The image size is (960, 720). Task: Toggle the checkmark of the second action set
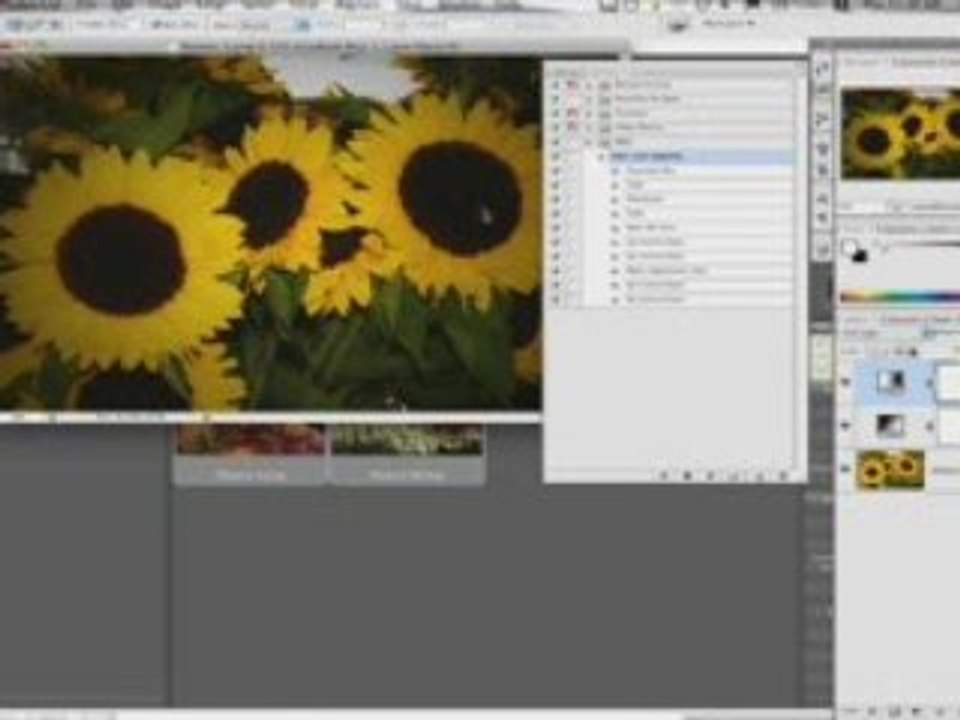557,99
